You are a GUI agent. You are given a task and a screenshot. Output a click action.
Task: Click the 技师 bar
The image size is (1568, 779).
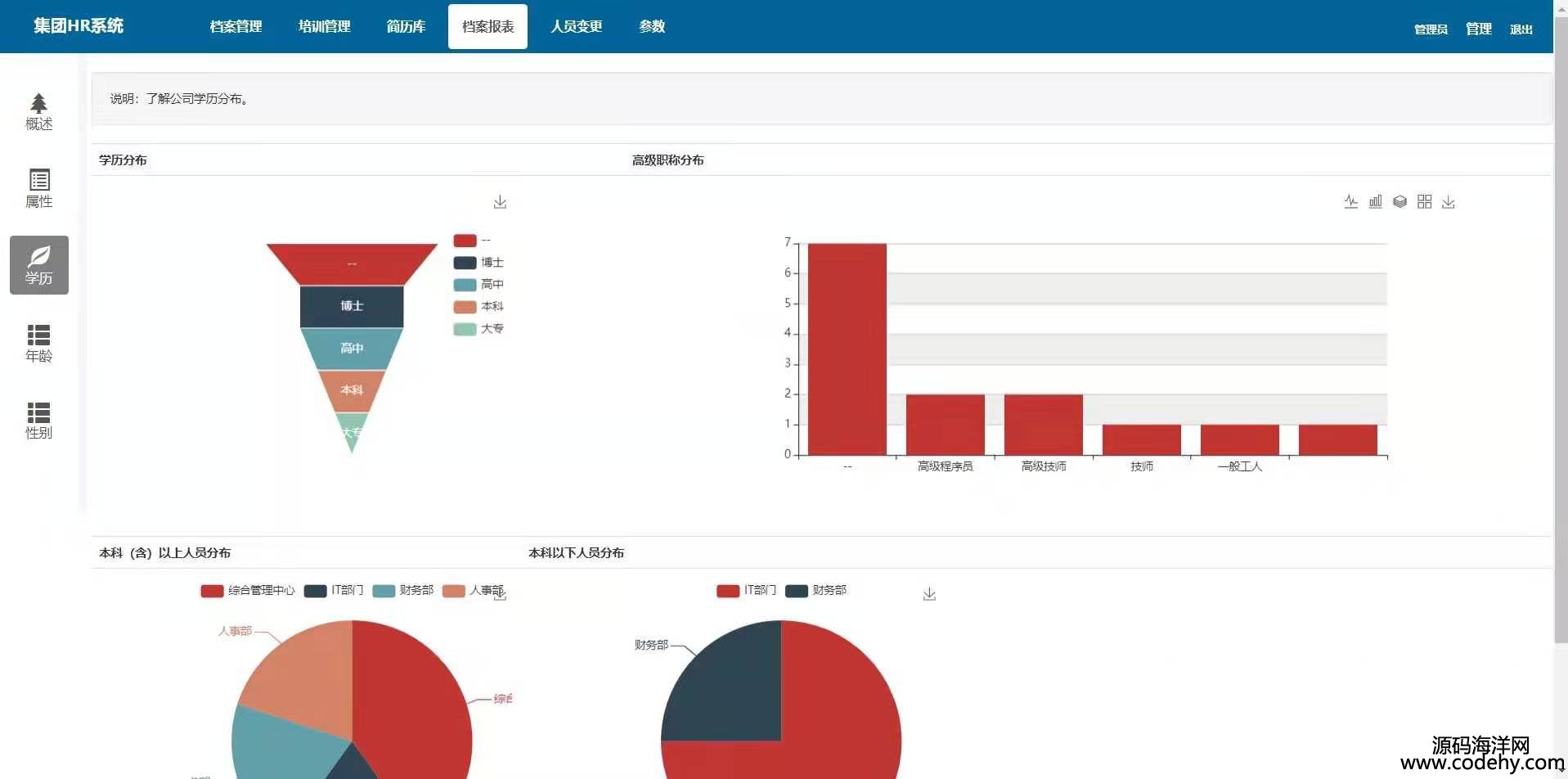click(x=1142, y=440)
